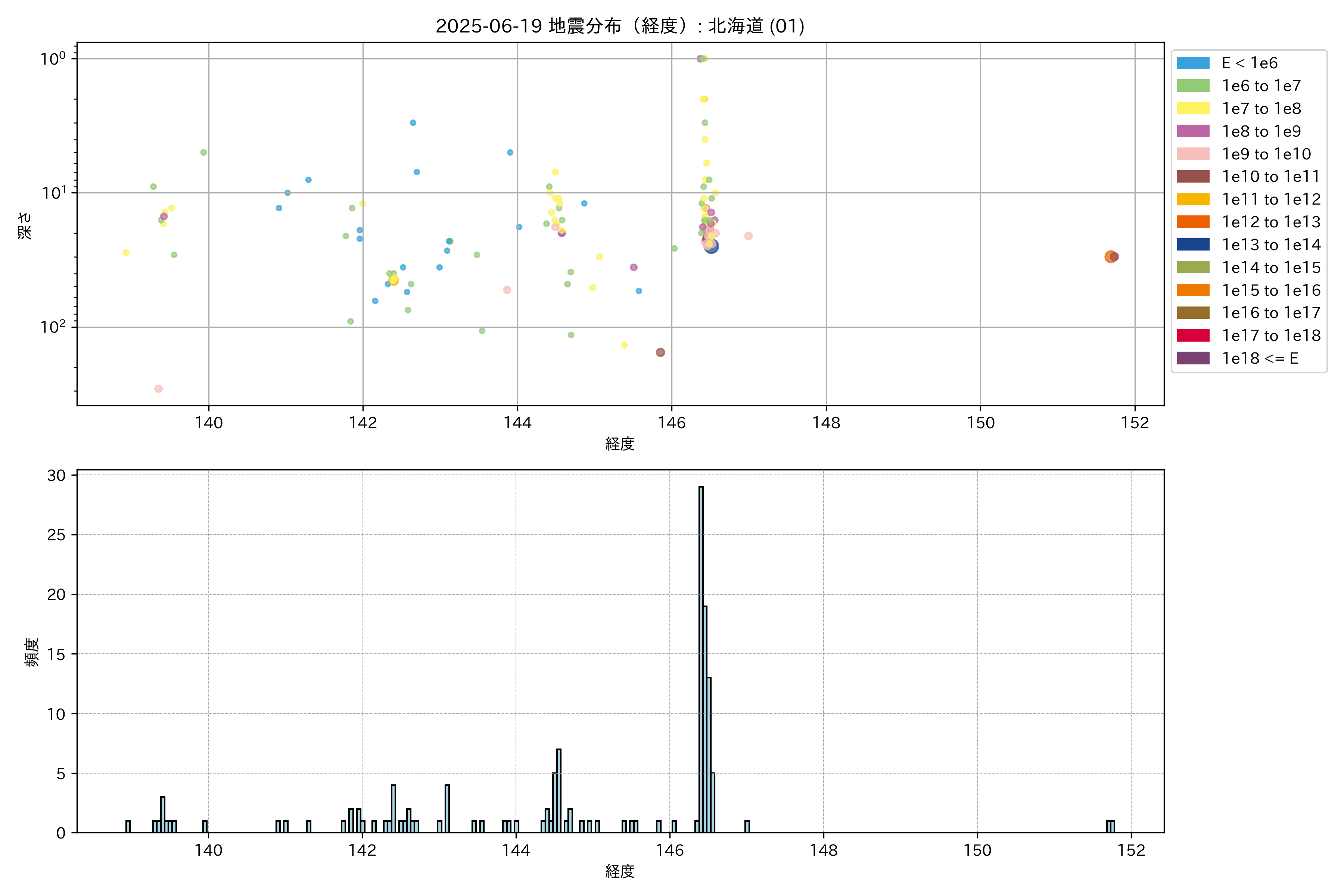Click the '1e18 <= E' legend label
The height and width of the screenshot is (896, 1344).
(1259, 358)
